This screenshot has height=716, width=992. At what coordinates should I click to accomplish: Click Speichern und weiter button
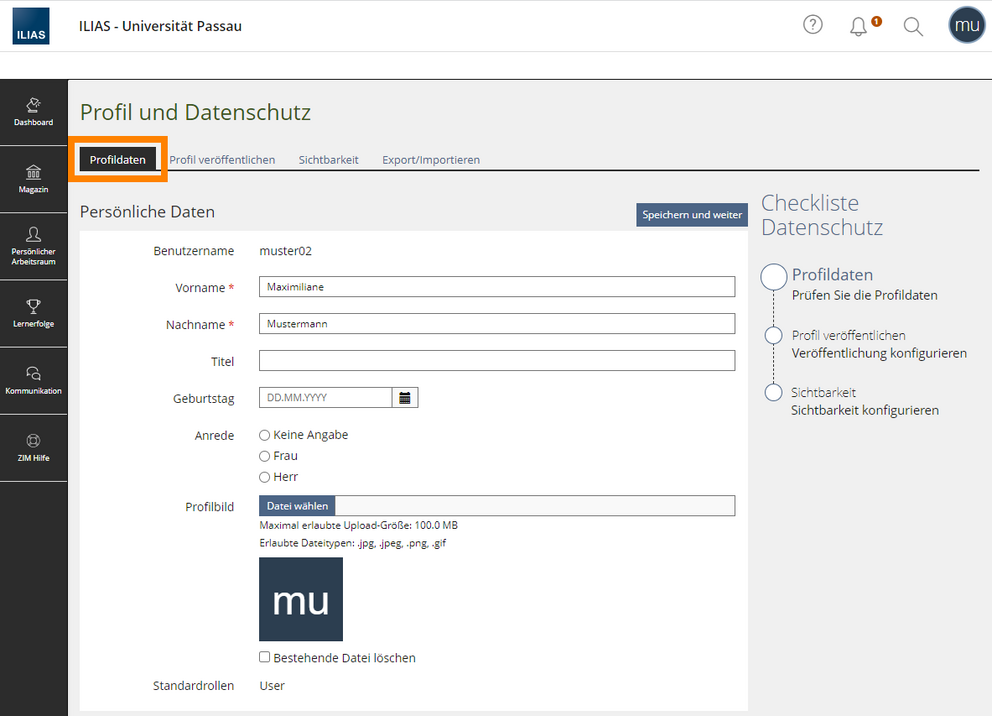[692, 214]
